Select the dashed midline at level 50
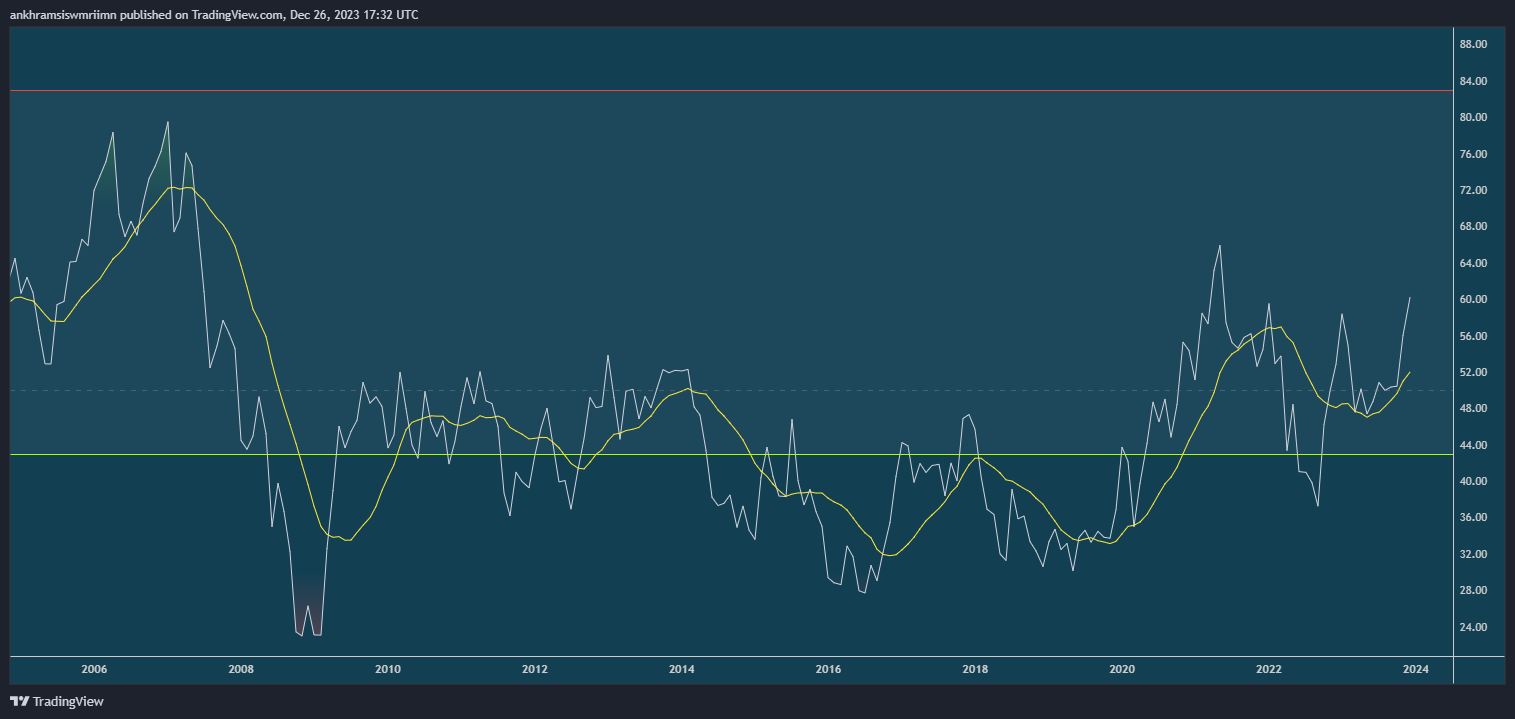Image resolution: width=1515 pixels, height=719 pixels. click(x=730, y=390)
